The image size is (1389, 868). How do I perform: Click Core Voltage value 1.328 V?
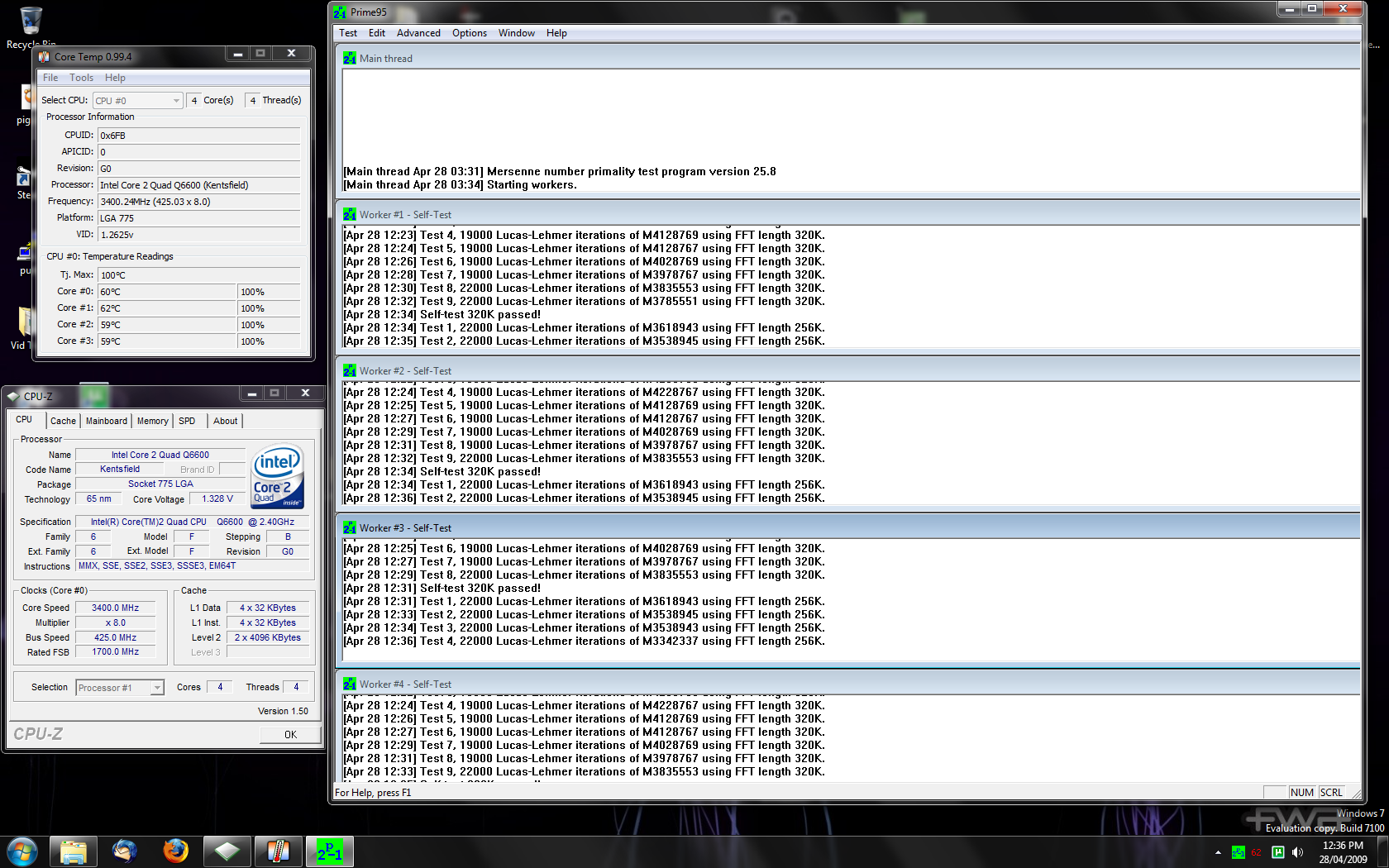[217, 498]
